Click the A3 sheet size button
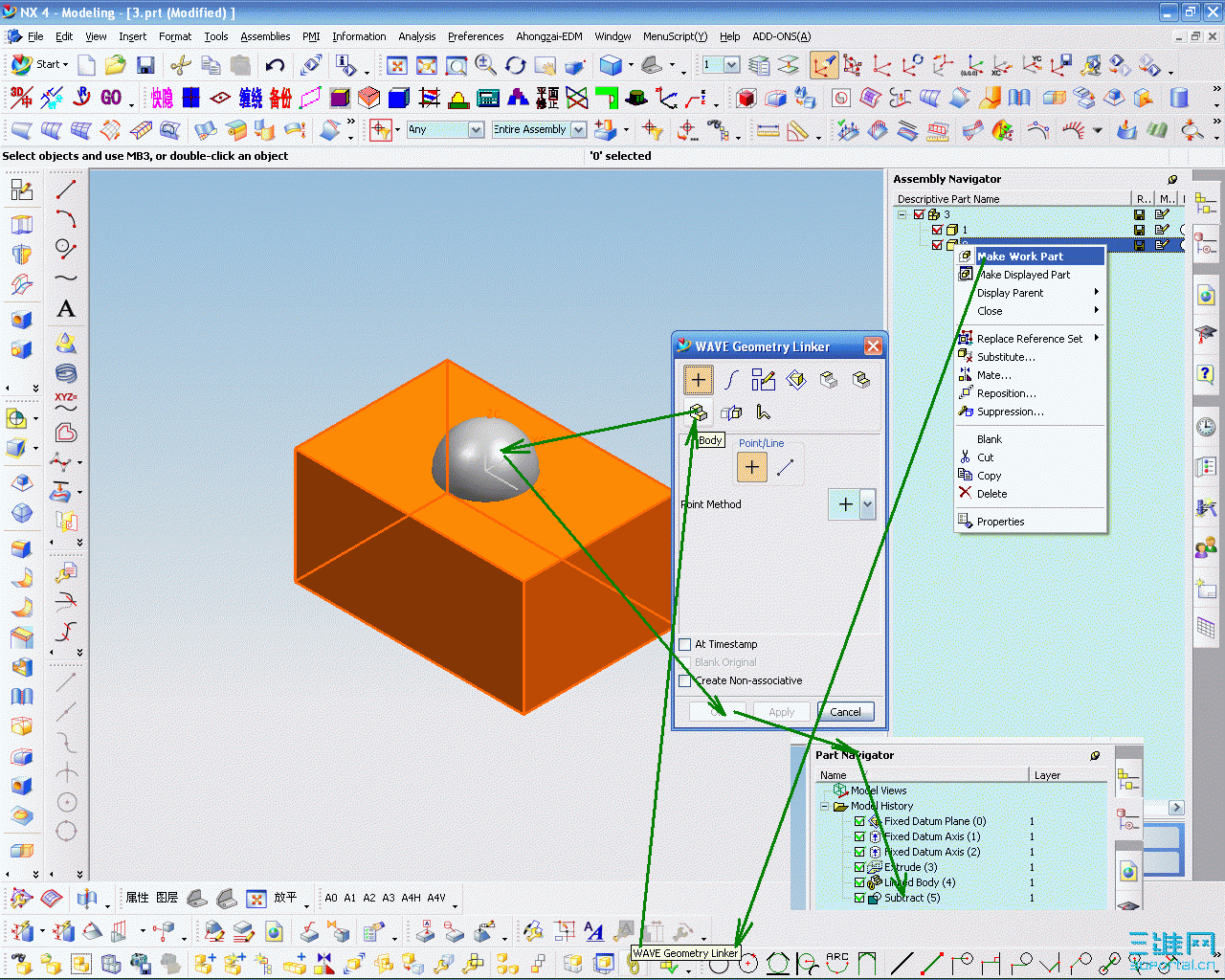Screen dimensions: 1225x980 point(389,898)
